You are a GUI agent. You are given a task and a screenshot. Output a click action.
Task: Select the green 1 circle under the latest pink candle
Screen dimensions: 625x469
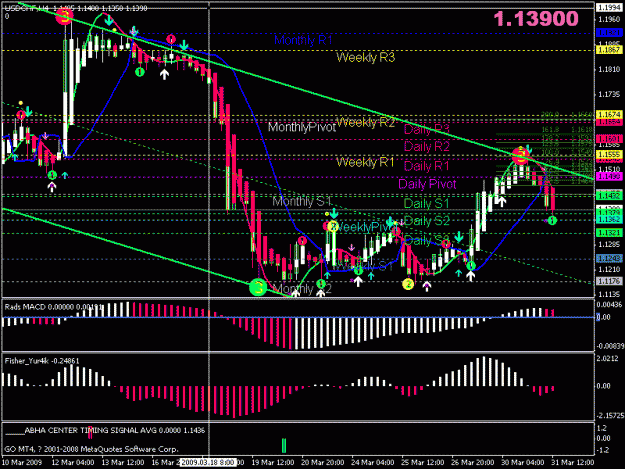point(552,220)
